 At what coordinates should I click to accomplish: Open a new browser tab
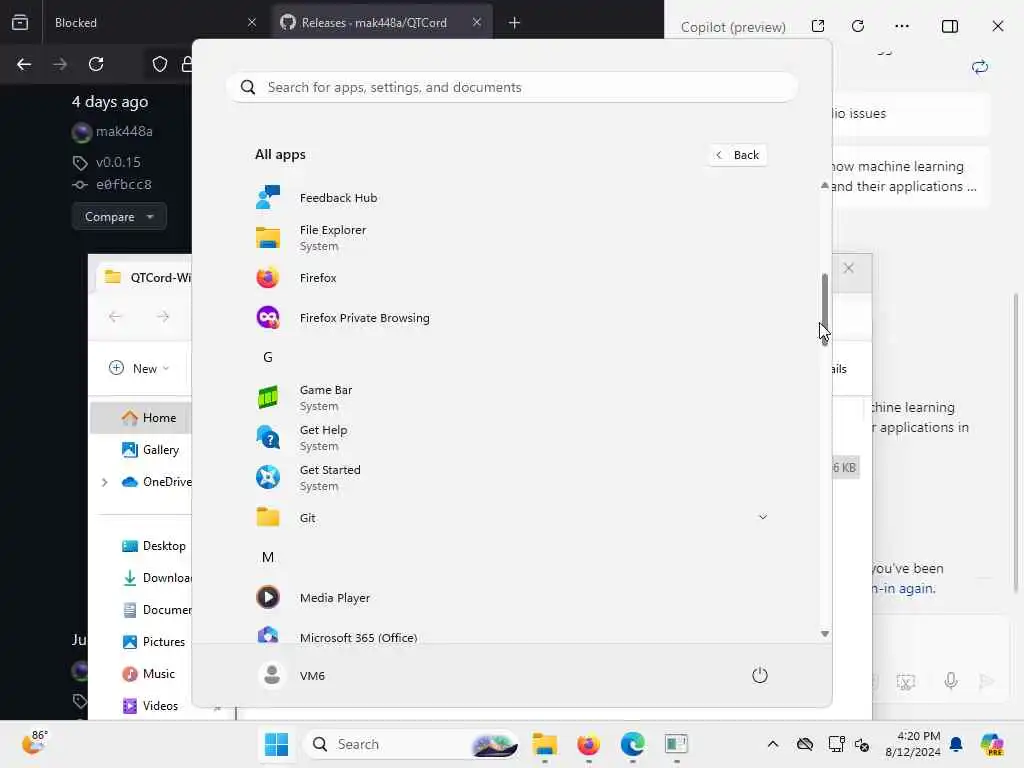tap(515, 23)
